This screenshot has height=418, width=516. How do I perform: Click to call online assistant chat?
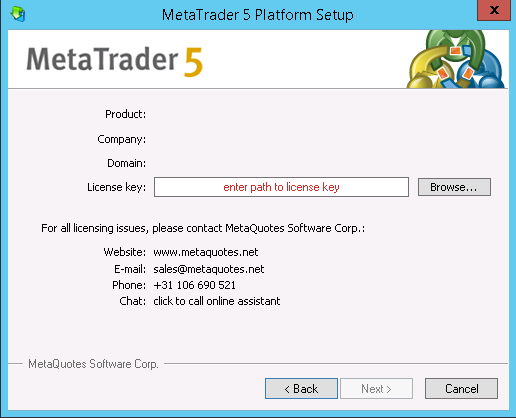click(x=217, y=301)
